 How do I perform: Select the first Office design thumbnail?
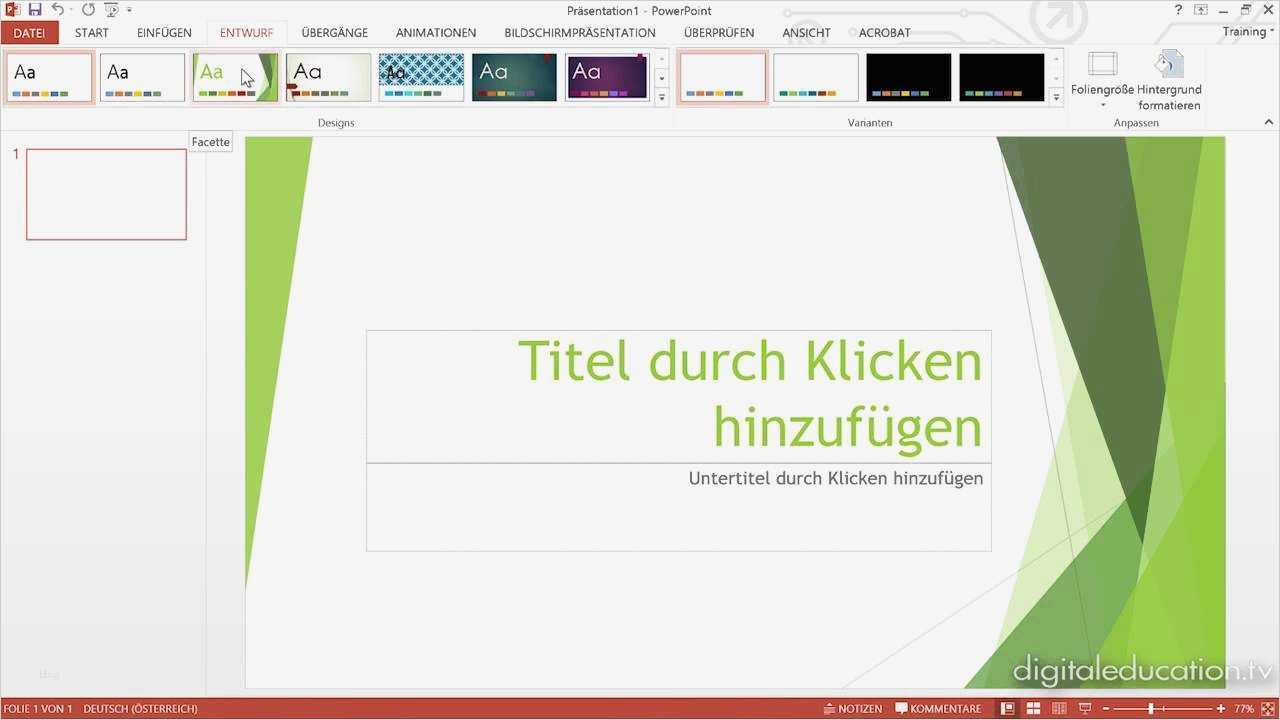pyautogui.click(x=50, y=77)
